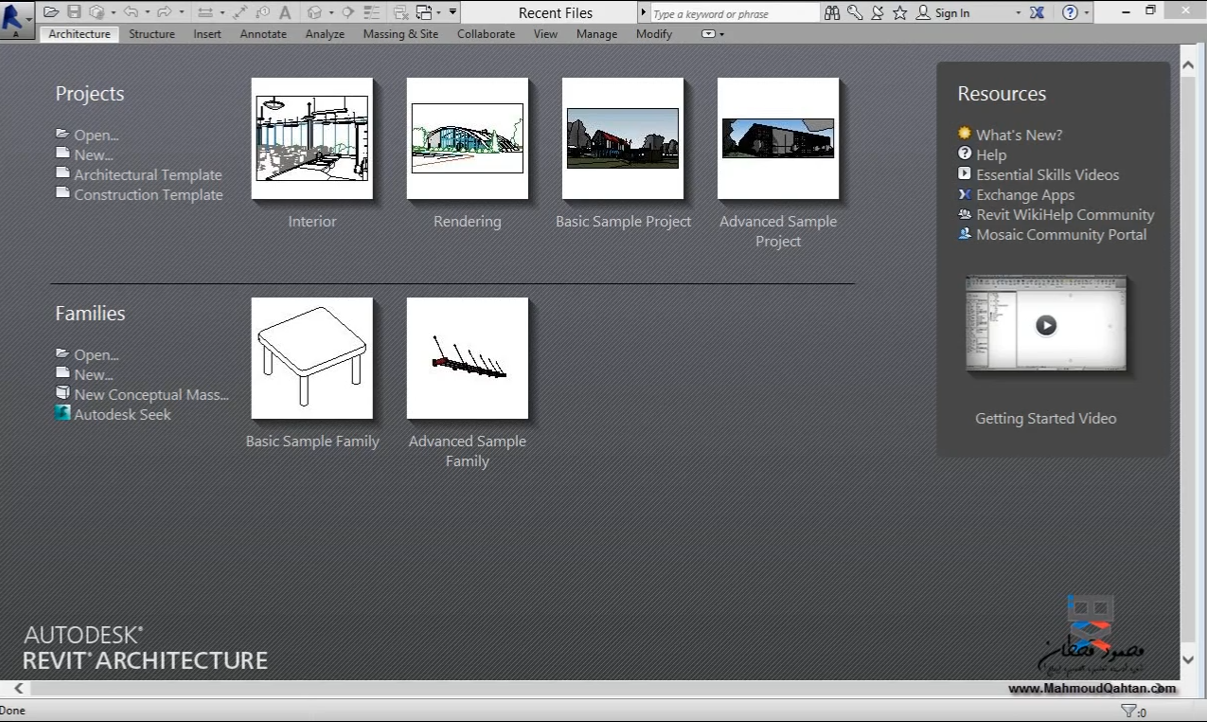Click New Conceptual Mass link
The width and height of the screenshot is (1207, 722).
coord(151,395)
